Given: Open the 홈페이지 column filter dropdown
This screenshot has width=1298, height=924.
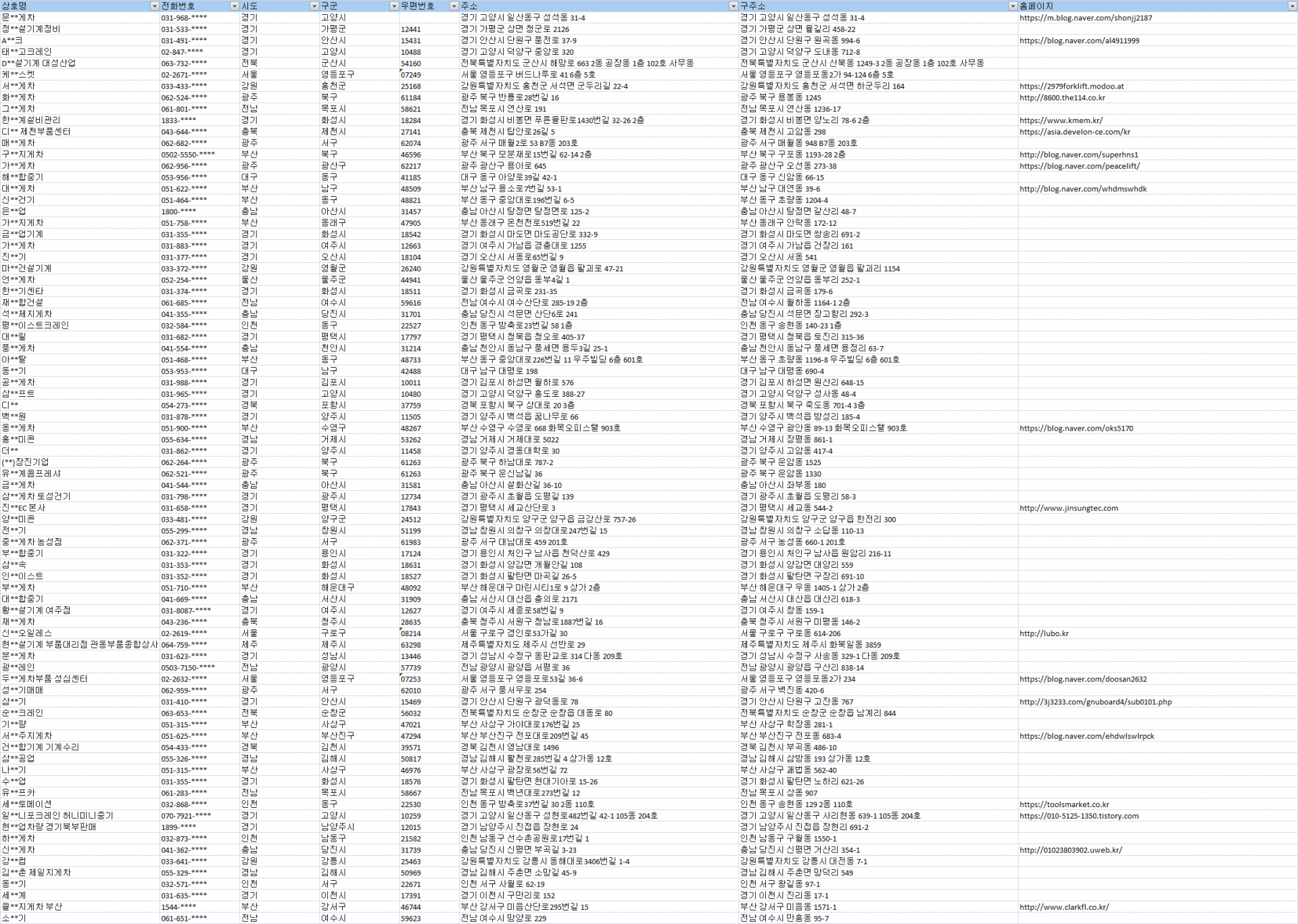Looking at the screenshot, I should point(1292,6).
